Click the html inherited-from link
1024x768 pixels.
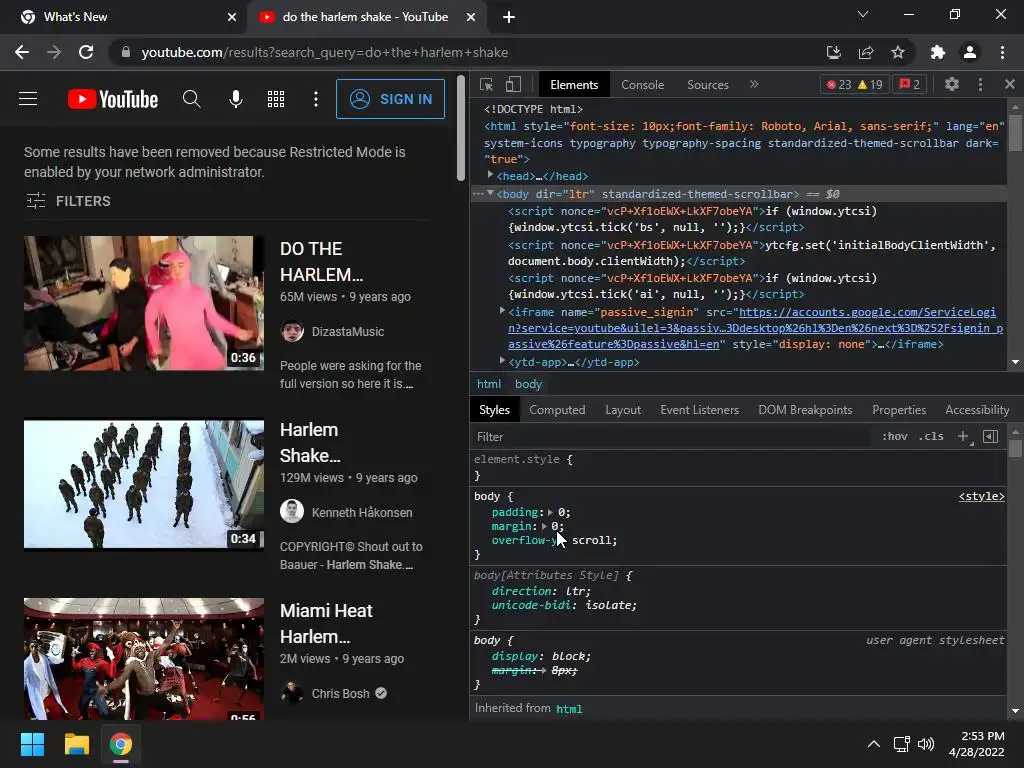(x=569, y=709)
